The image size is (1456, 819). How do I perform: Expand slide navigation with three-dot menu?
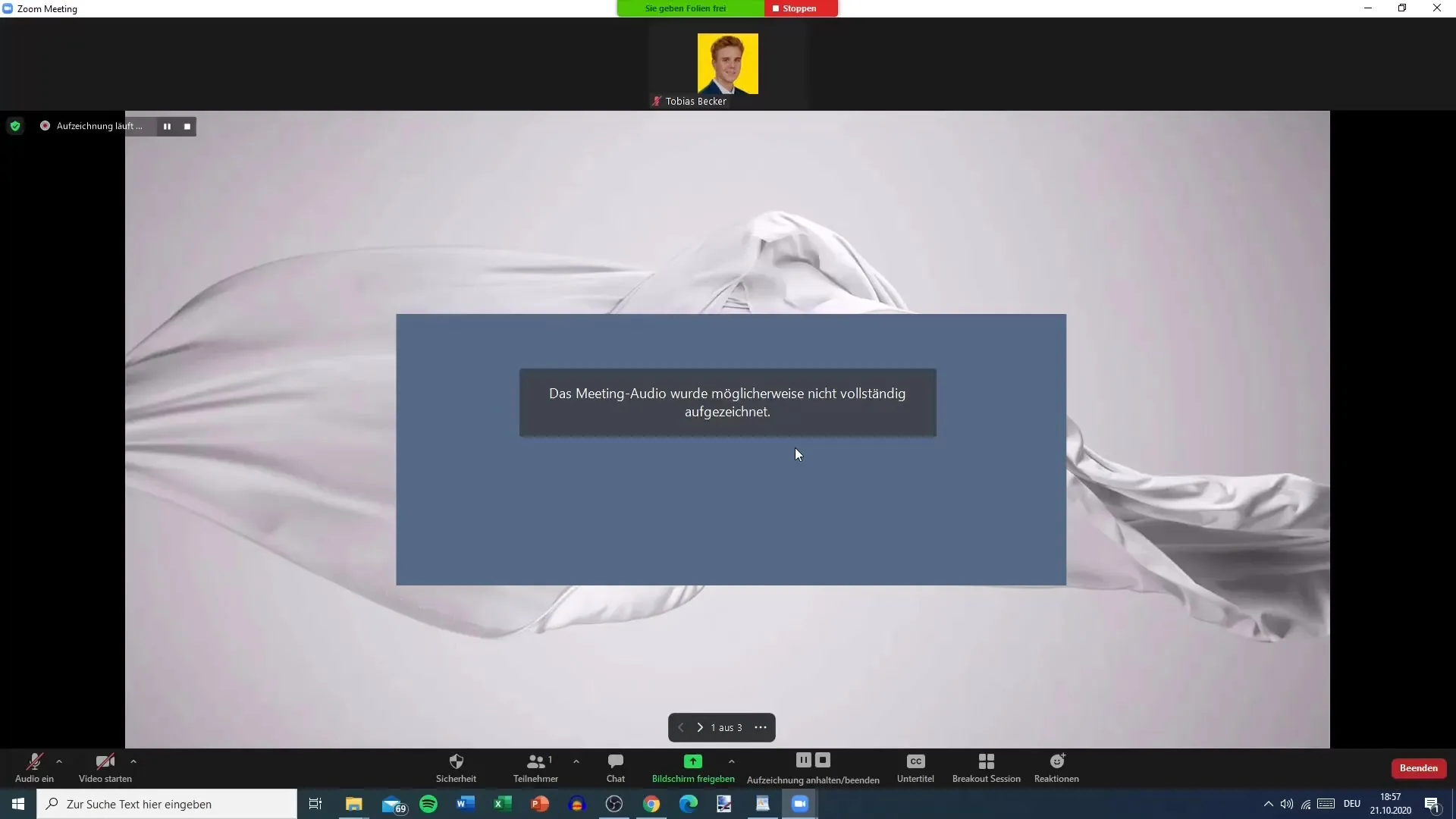pos(759,727)
